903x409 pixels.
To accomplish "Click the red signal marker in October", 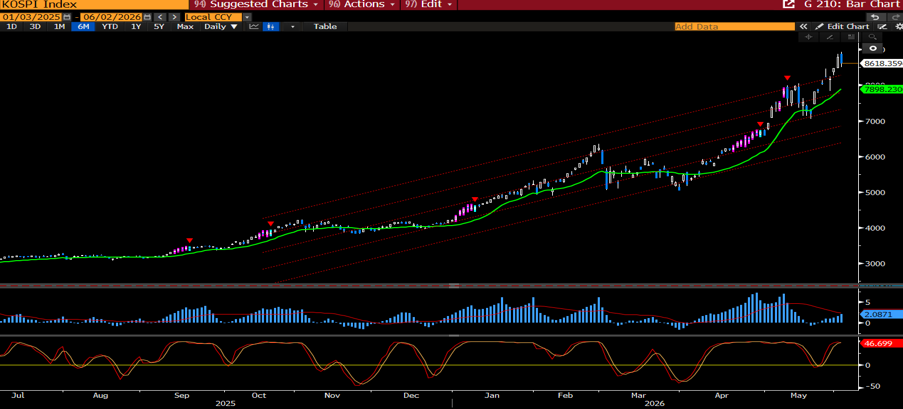I will [271, 224].
